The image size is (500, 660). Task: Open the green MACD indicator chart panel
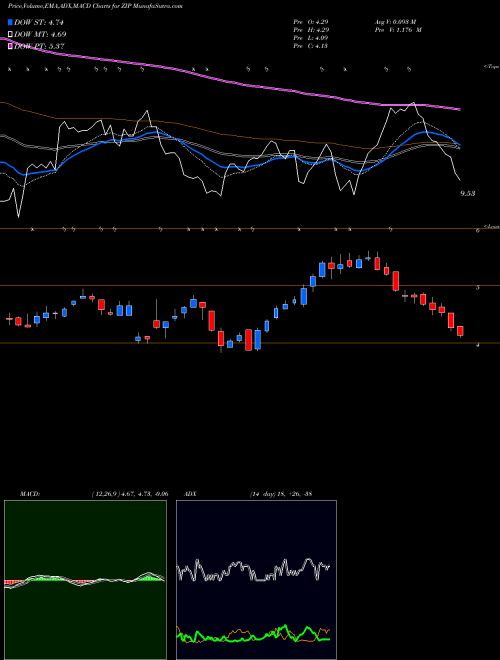point(85,580)
